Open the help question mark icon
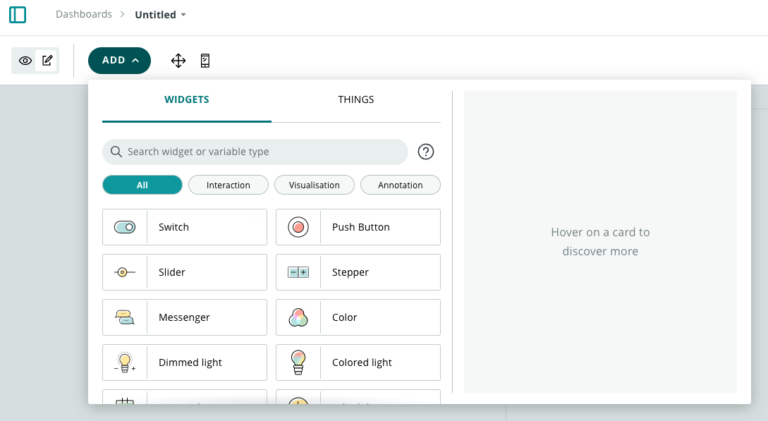The width and height of the screenshot is (768, 421). pyautogui.click(x=426, y=152)
